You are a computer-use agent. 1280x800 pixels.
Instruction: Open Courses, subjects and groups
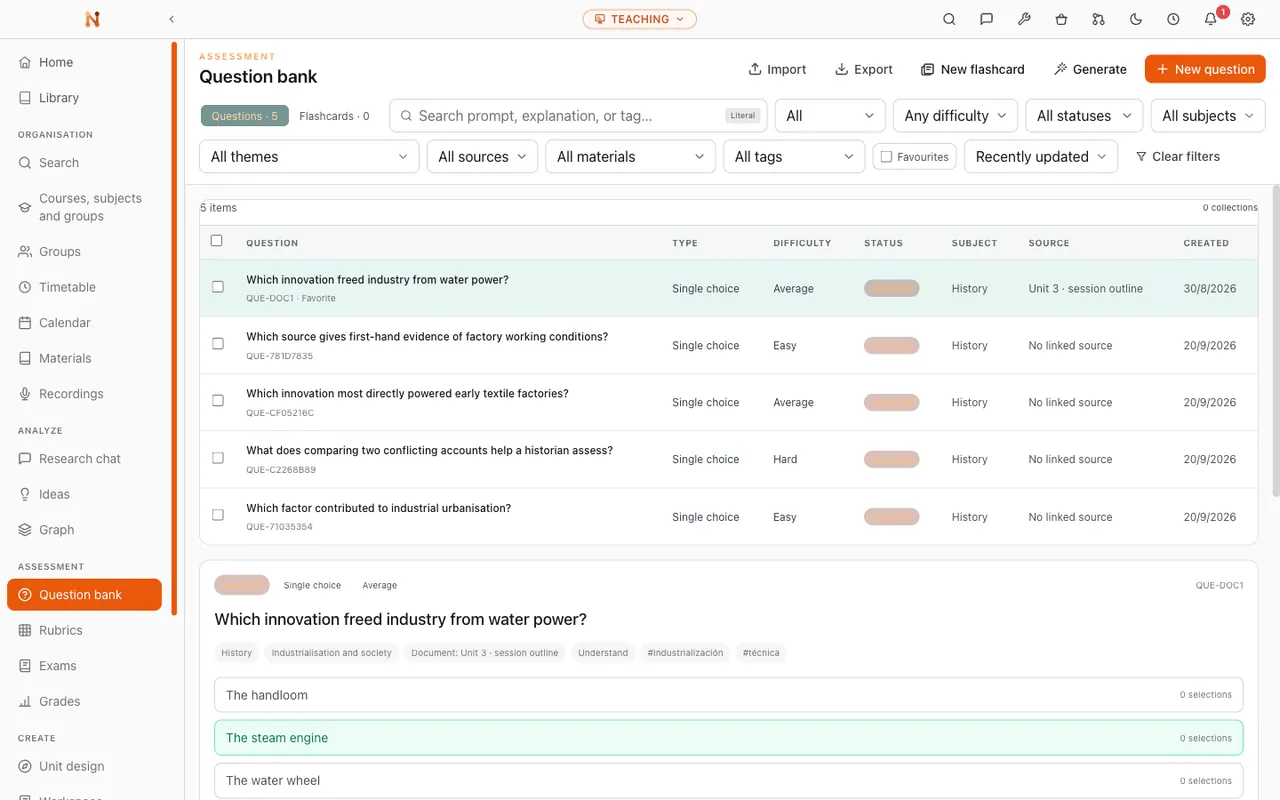[88, 207]
